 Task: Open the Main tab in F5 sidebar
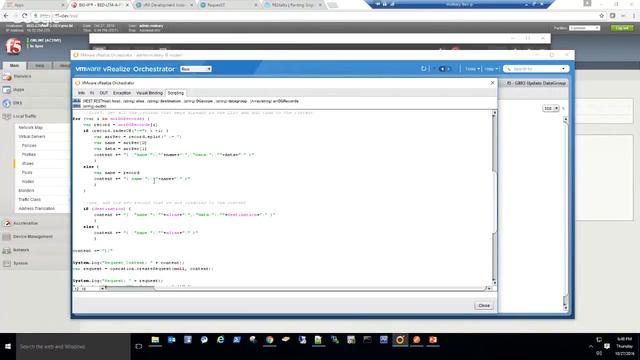click(x=14, y=65)
